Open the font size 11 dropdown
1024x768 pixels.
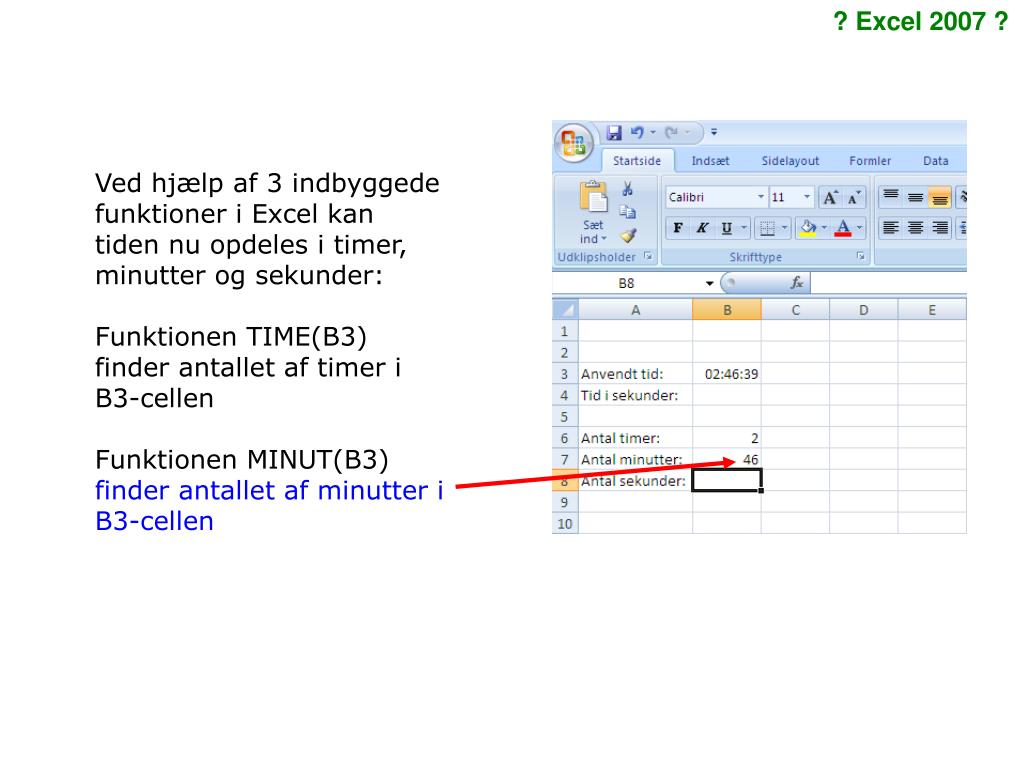(x=807, y=197)
